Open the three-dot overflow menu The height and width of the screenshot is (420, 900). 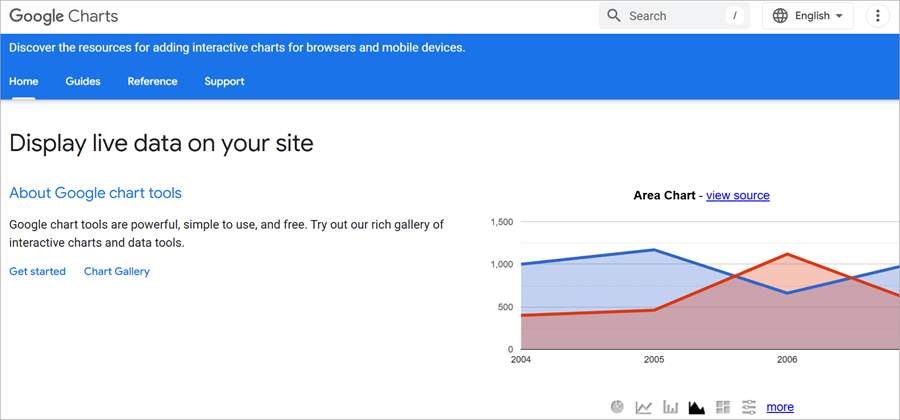(x=877, y=16)
